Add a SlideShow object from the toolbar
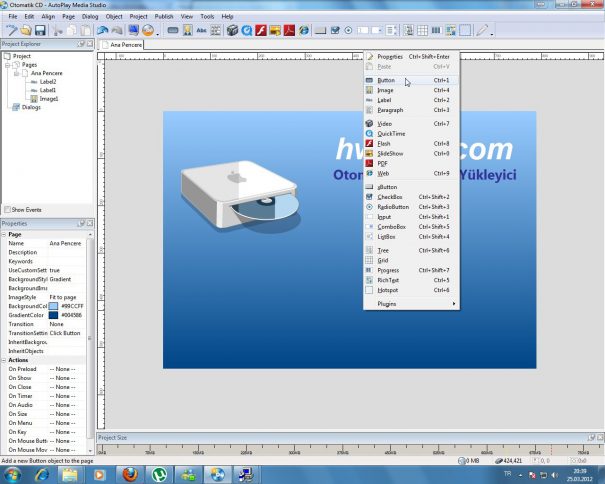The image size is (605, 484). point(275,30)
